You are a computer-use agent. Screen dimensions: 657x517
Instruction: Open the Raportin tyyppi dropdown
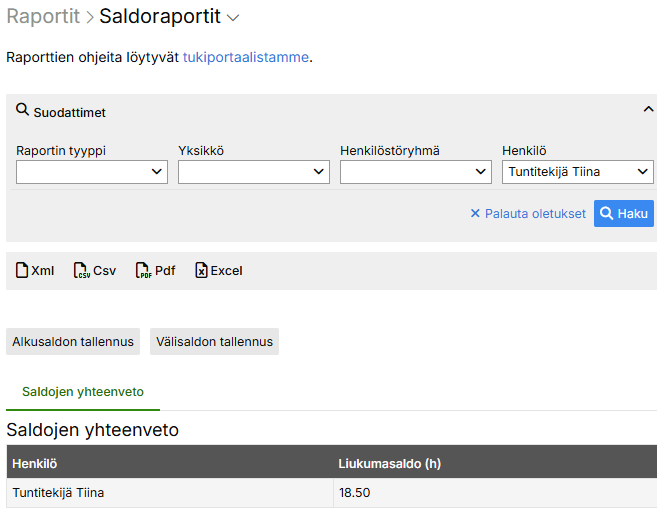[92, 172]
